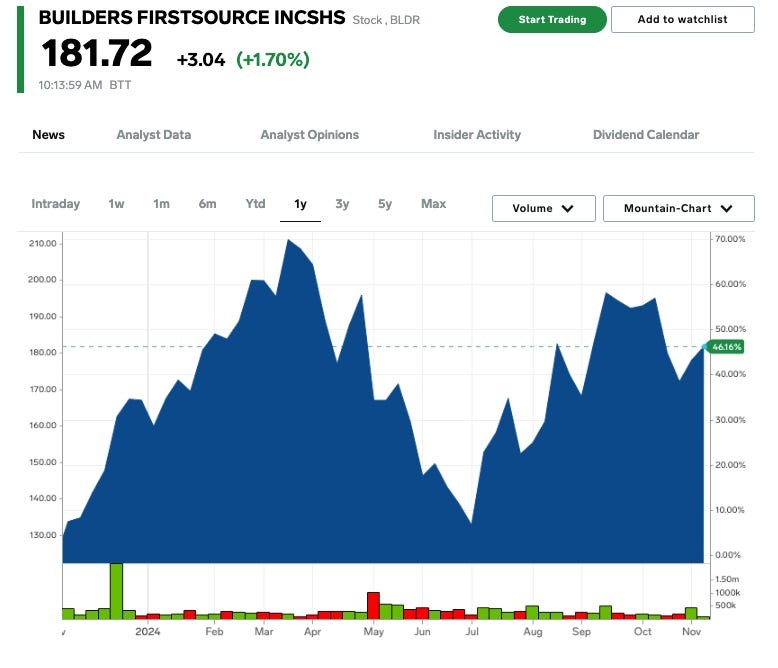Switch chart to 1m range
The height and width of the screenshot is (668, 778).
(x=161, y=204)
